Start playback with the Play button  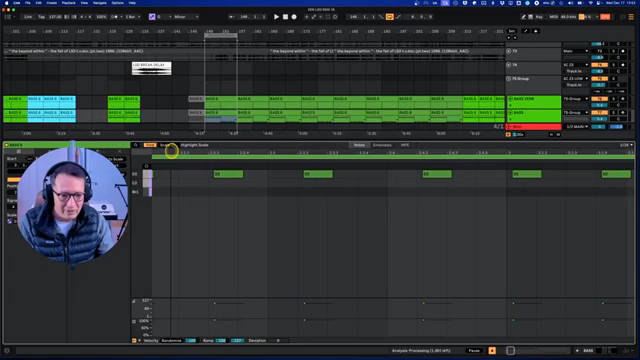pyautogui.click(x=276, y=17)
